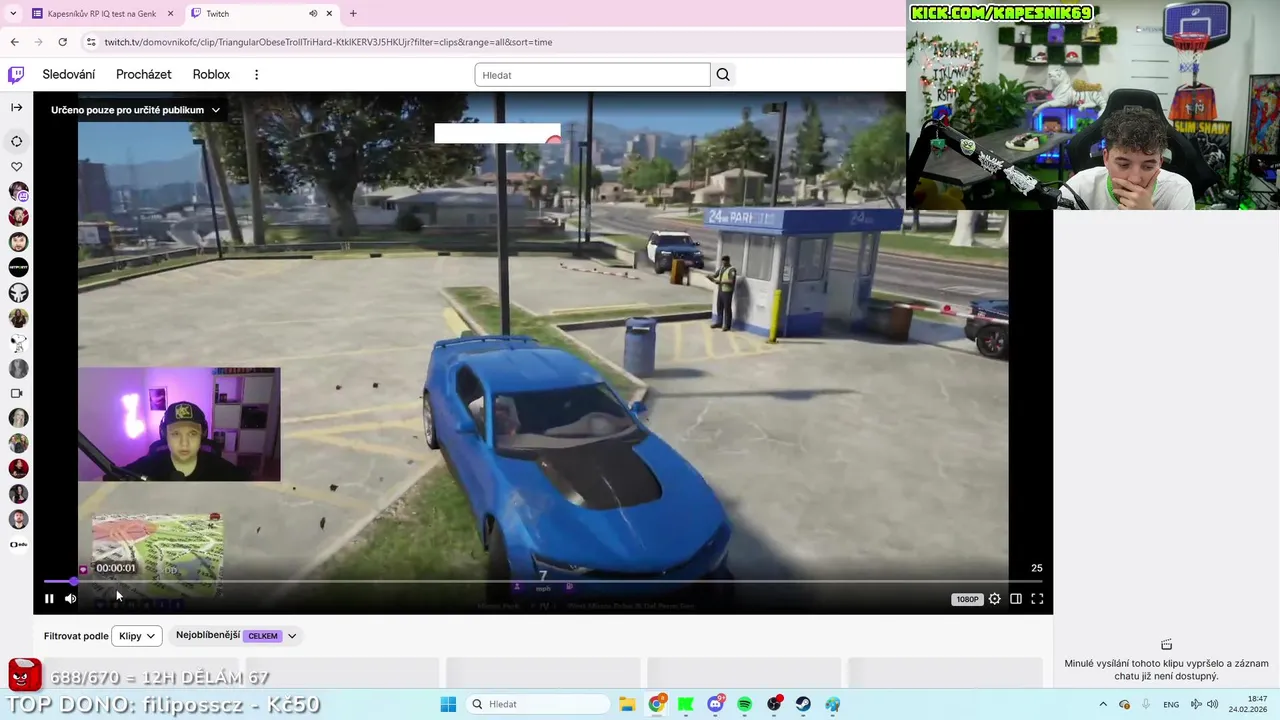1280x720 pixels.
Task: Open Steam from taskbar
Action: click(803, 705)
